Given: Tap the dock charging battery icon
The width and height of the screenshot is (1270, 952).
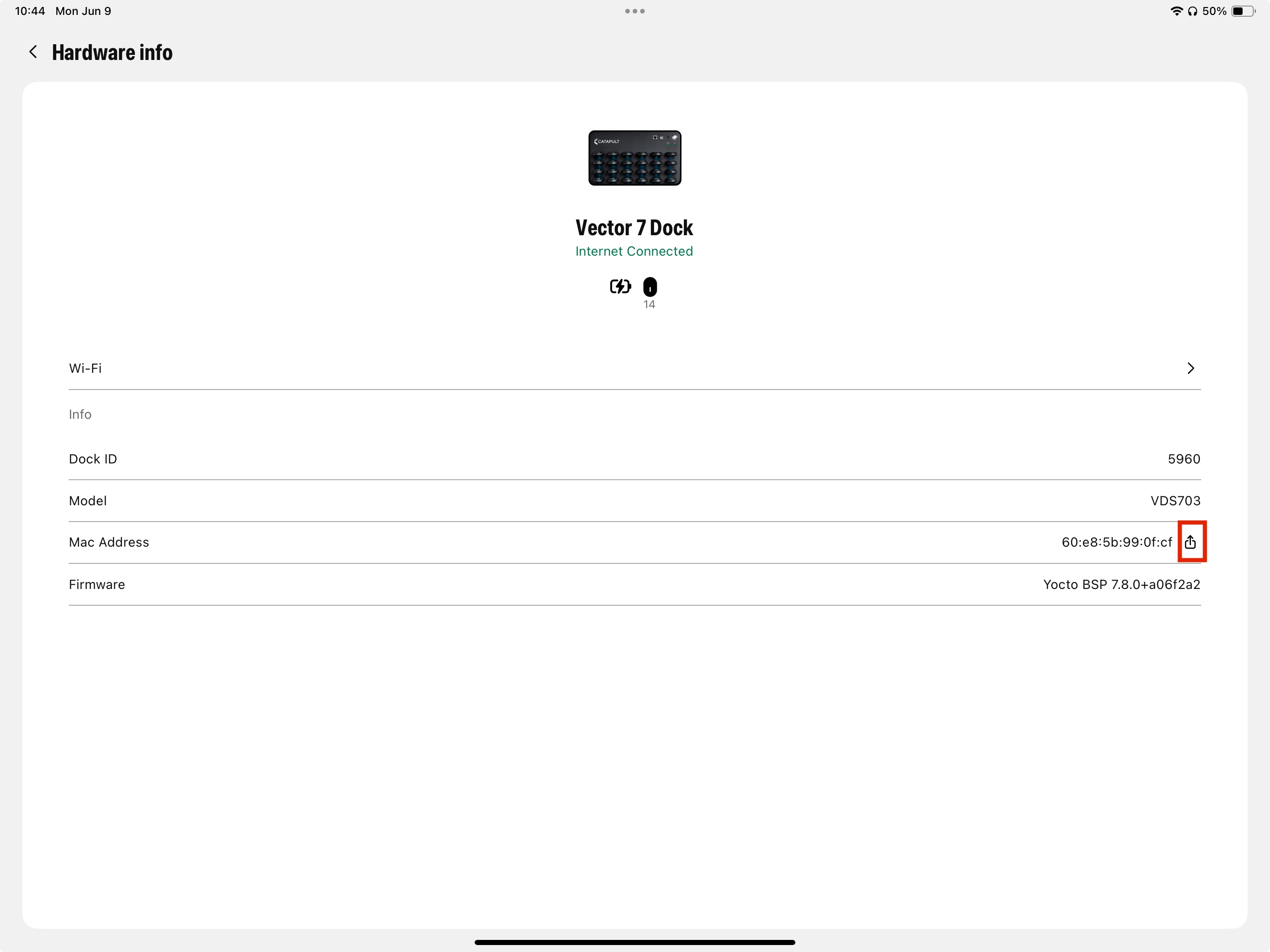Looking at the screenshot, I should [620, 286].
